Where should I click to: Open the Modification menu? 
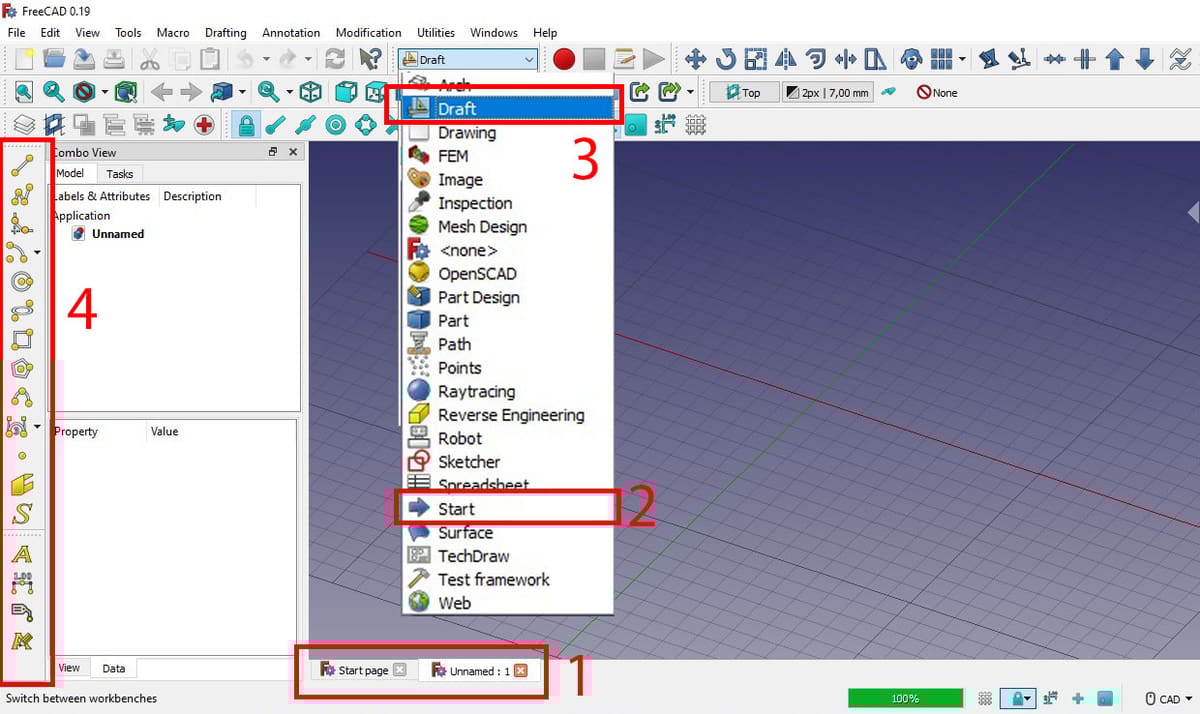(x=368, y=33)
